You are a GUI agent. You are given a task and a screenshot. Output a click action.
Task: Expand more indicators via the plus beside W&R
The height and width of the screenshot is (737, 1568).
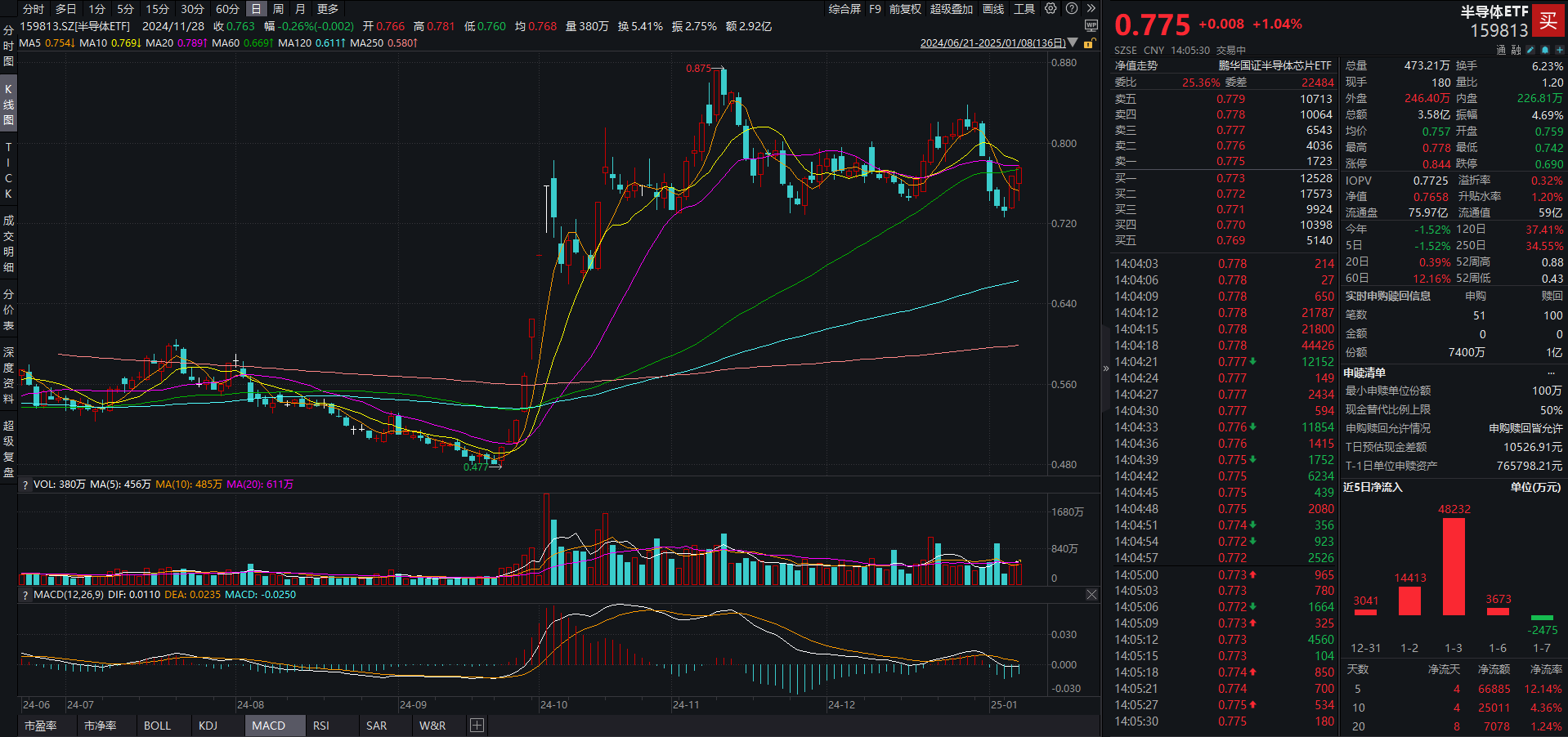coord(477,725)
